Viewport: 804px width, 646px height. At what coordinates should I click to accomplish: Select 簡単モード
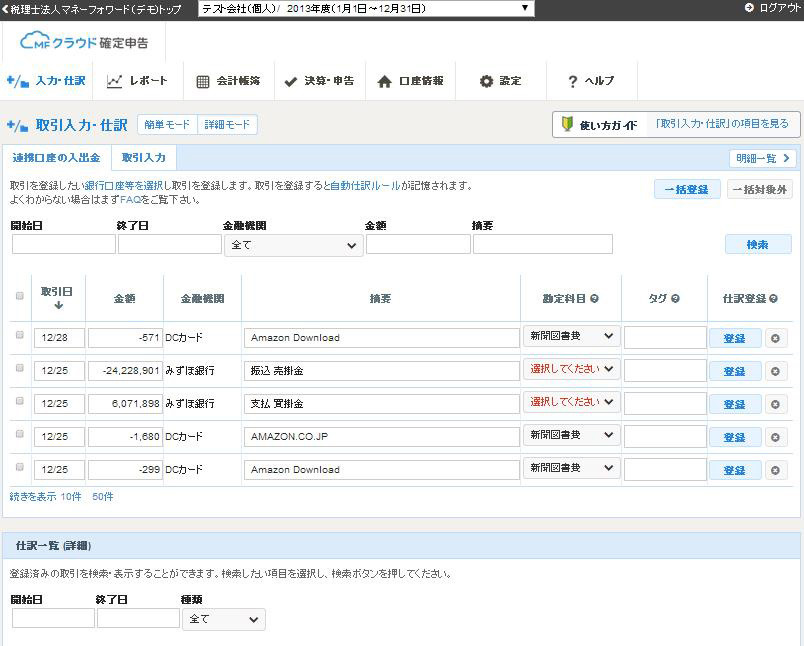click(167, 125)
